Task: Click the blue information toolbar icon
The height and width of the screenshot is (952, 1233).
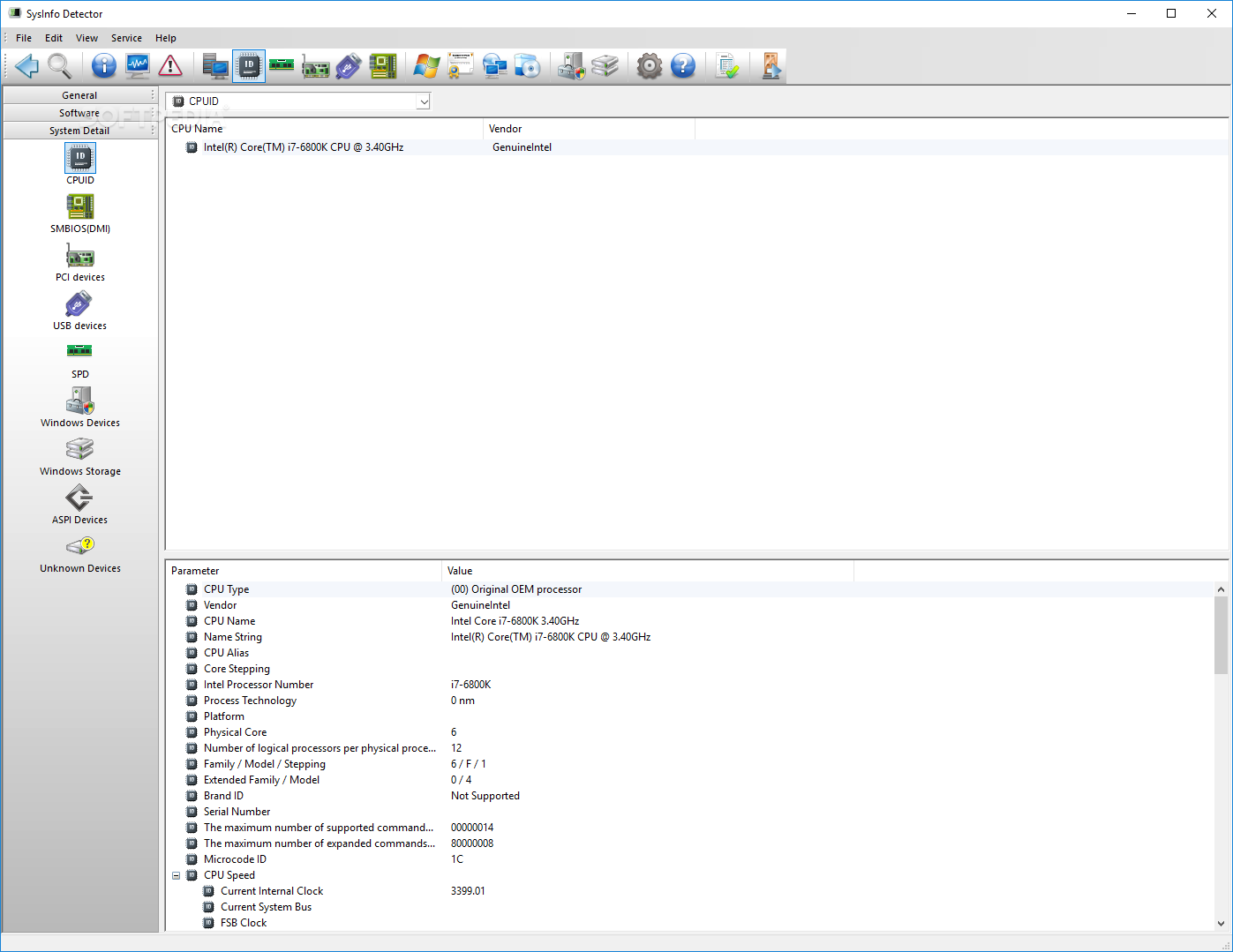Action: (x=104, y=66)
